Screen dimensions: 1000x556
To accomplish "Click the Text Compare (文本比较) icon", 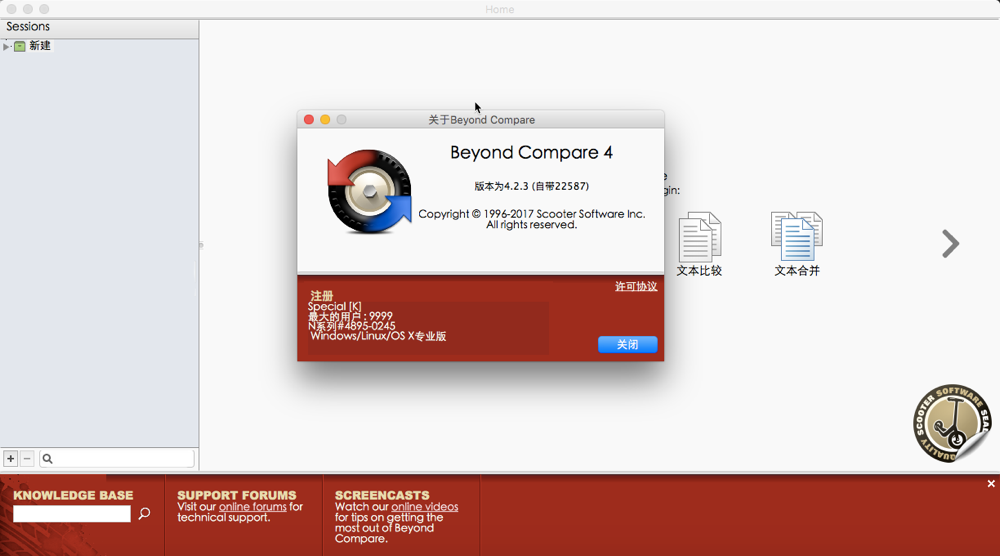I will 699,238.
